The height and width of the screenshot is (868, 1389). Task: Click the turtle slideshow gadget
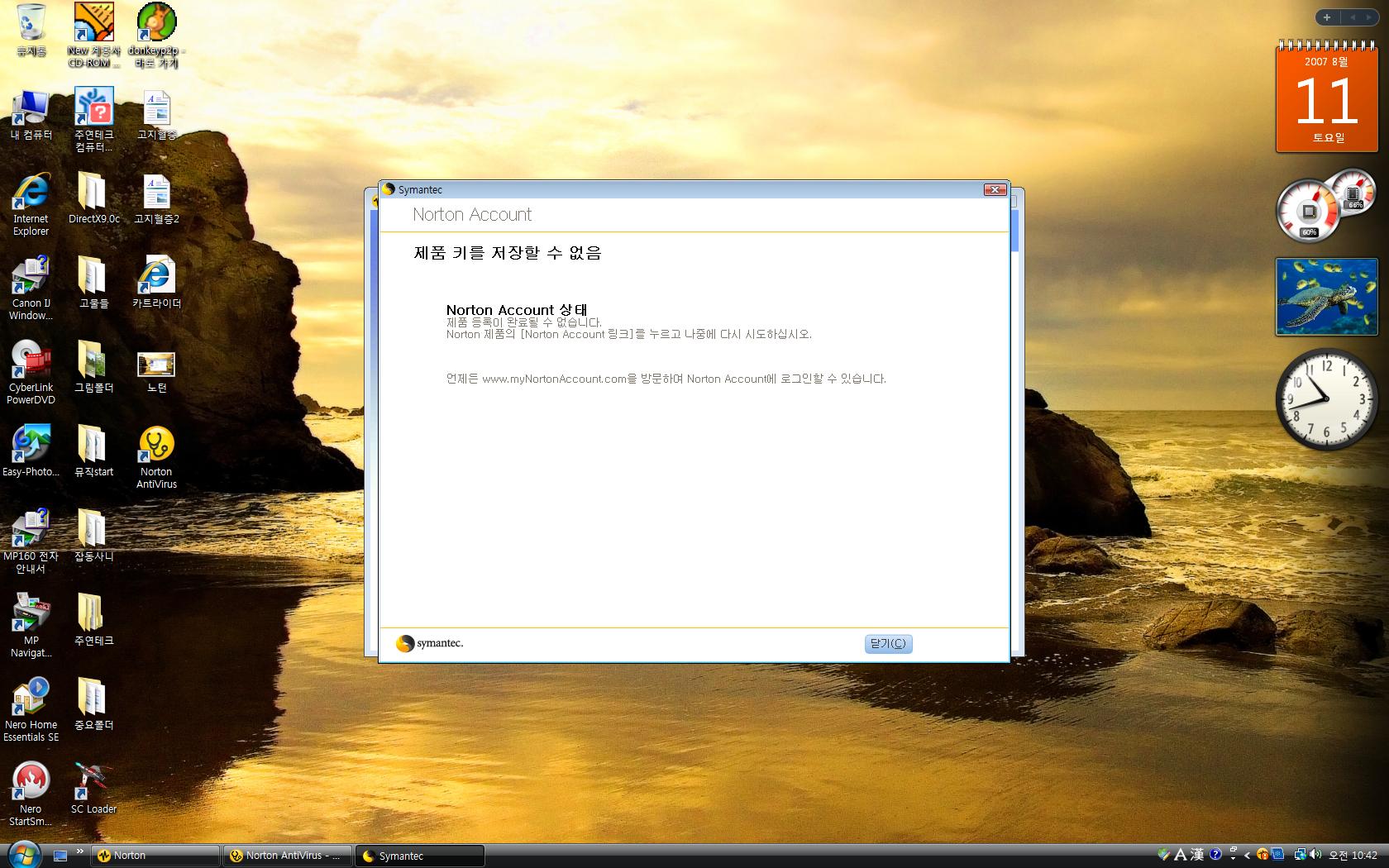click(1326, 297)
